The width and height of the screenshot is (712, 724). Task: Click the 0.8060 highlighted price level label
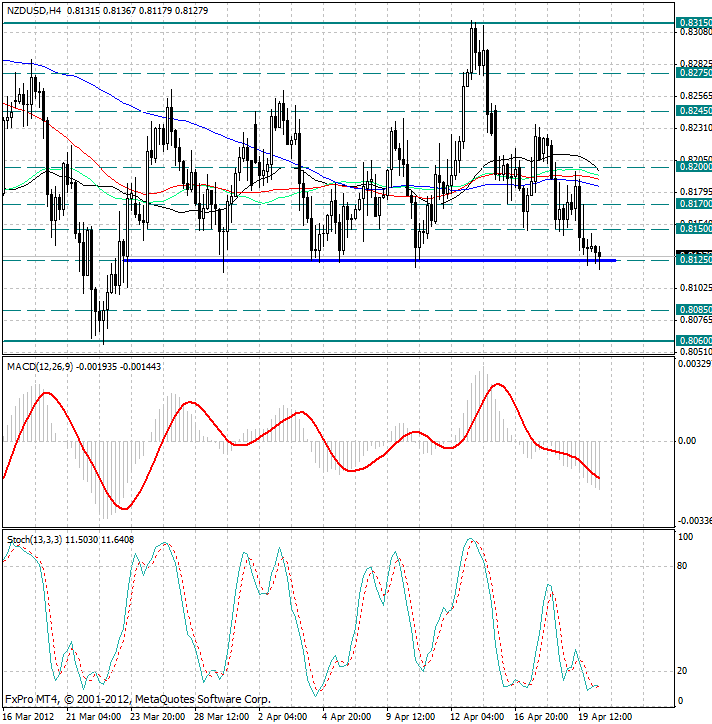tap(694, 341)
